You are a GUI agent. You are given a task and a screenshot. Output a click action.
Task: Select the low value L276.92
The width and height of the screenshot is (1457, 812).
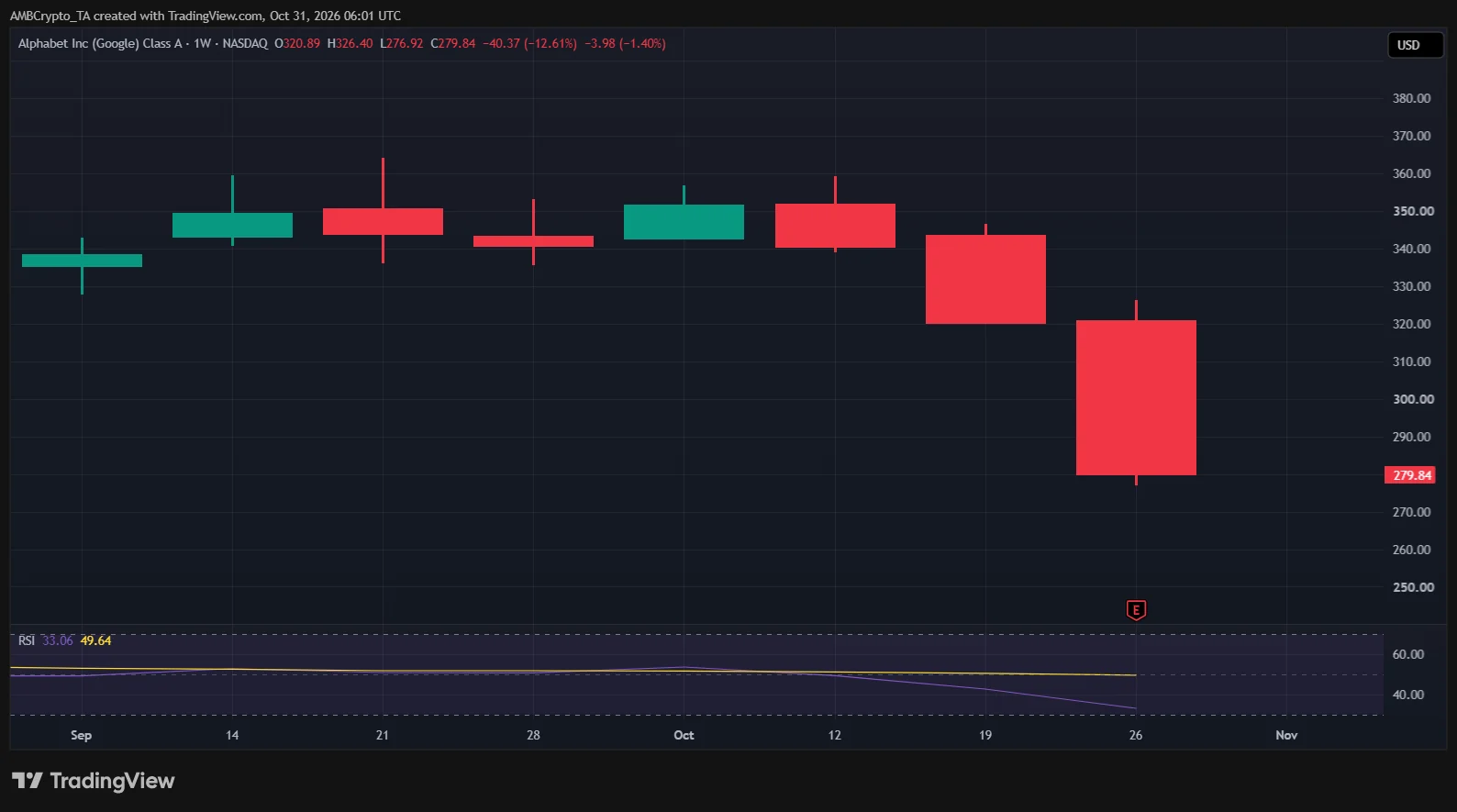click(401, 43)
